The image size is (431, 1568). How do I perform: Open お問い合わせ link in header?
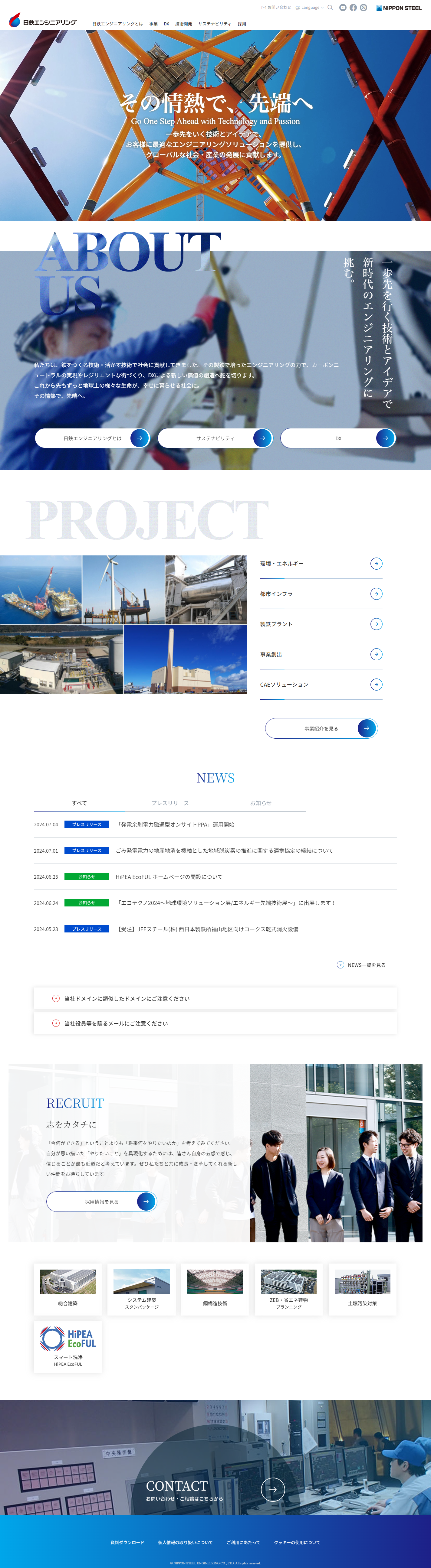coord(276,8)
